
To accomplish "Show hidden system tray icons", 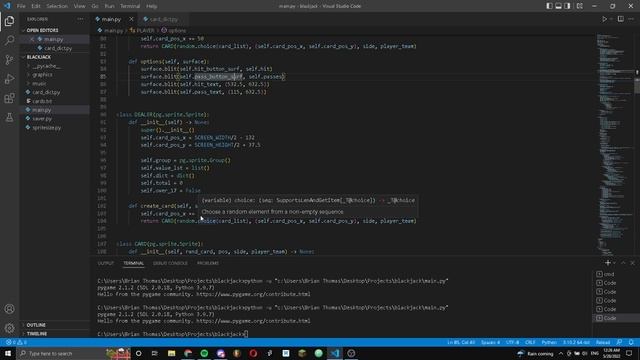I will (561, 353).
